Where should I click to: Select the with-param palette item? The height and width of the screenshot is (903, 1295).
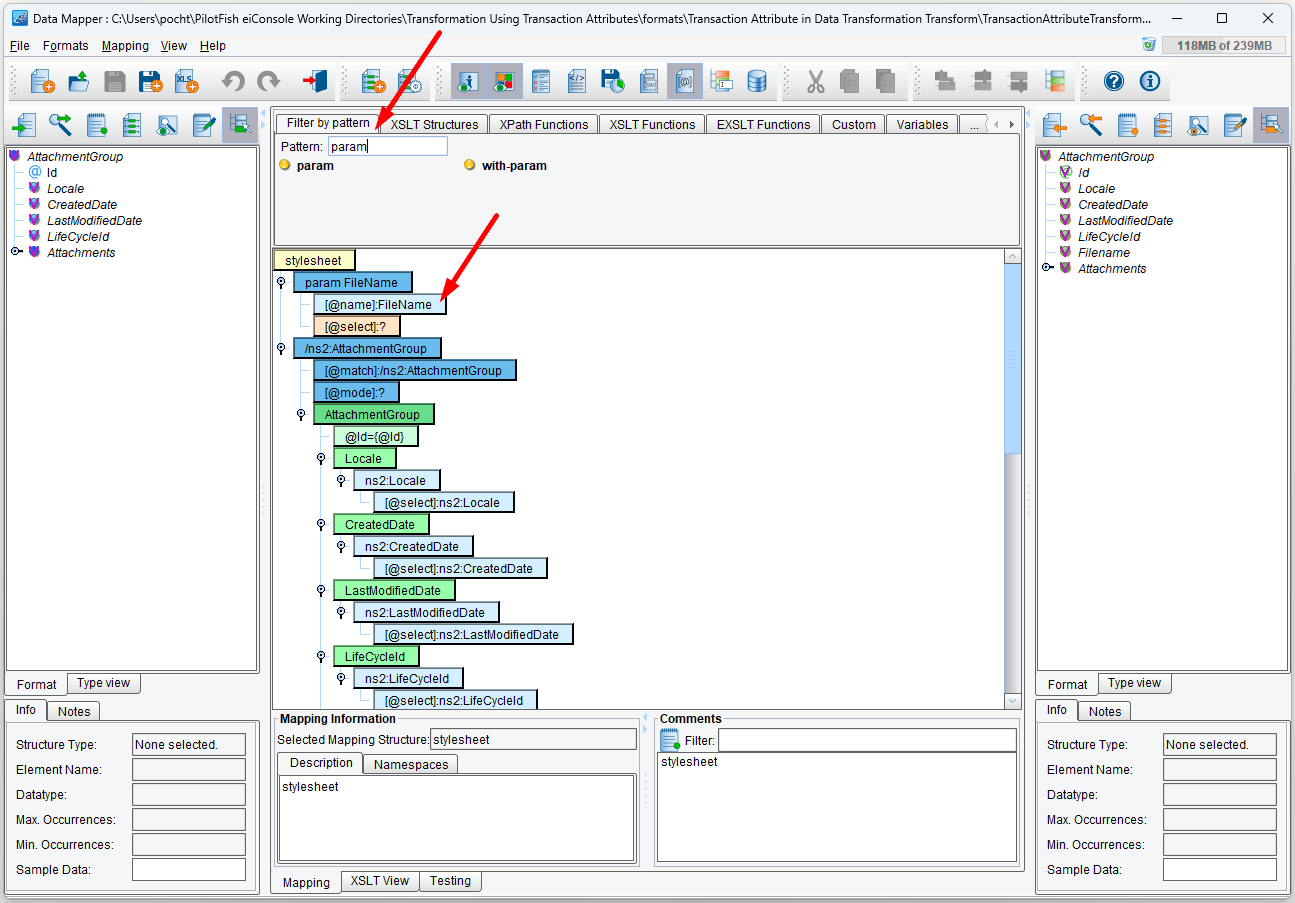506,166
